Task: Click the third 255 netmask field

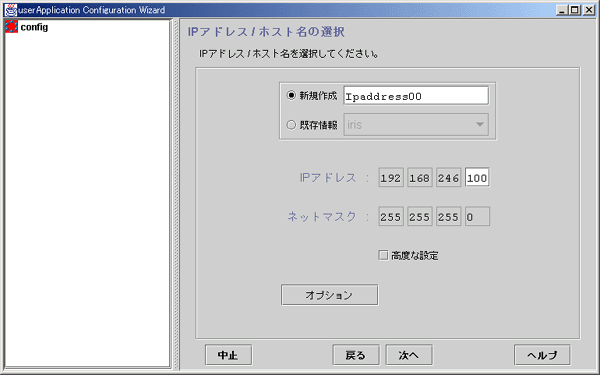Action: [448, 217]
